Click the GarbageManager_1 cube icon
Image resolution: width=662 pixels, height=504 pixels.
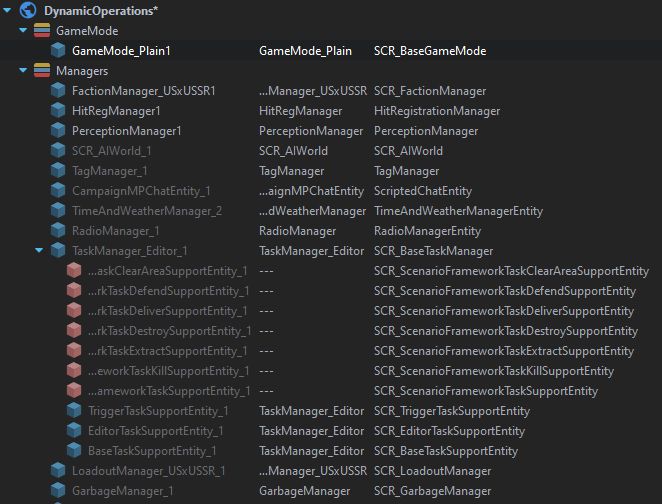click(x=58, y=490)
